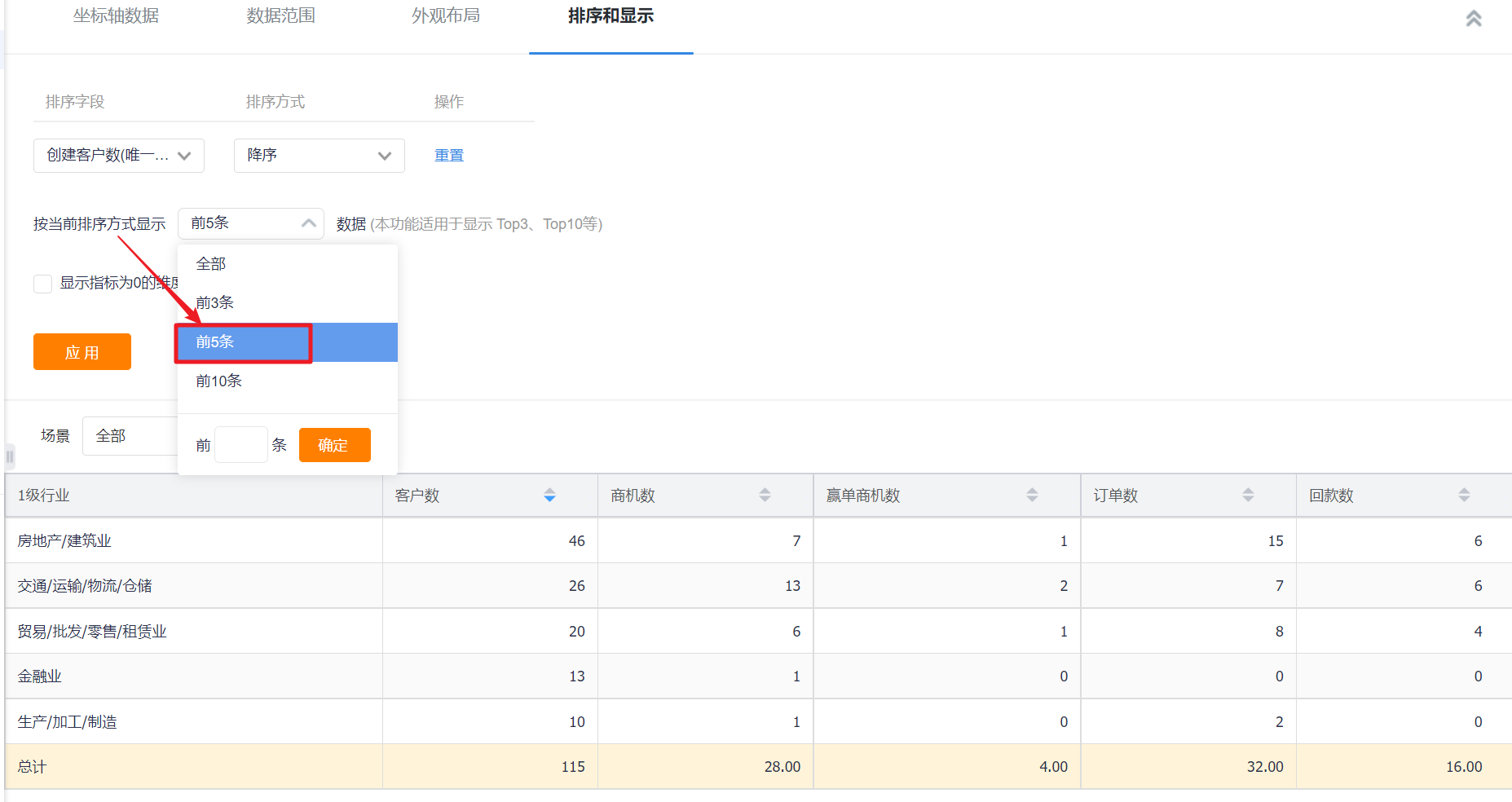This screenshot has width=1512, height=802.
Task: Sort by 客户数 column sort icon
Action: click(x=549, y=495)
